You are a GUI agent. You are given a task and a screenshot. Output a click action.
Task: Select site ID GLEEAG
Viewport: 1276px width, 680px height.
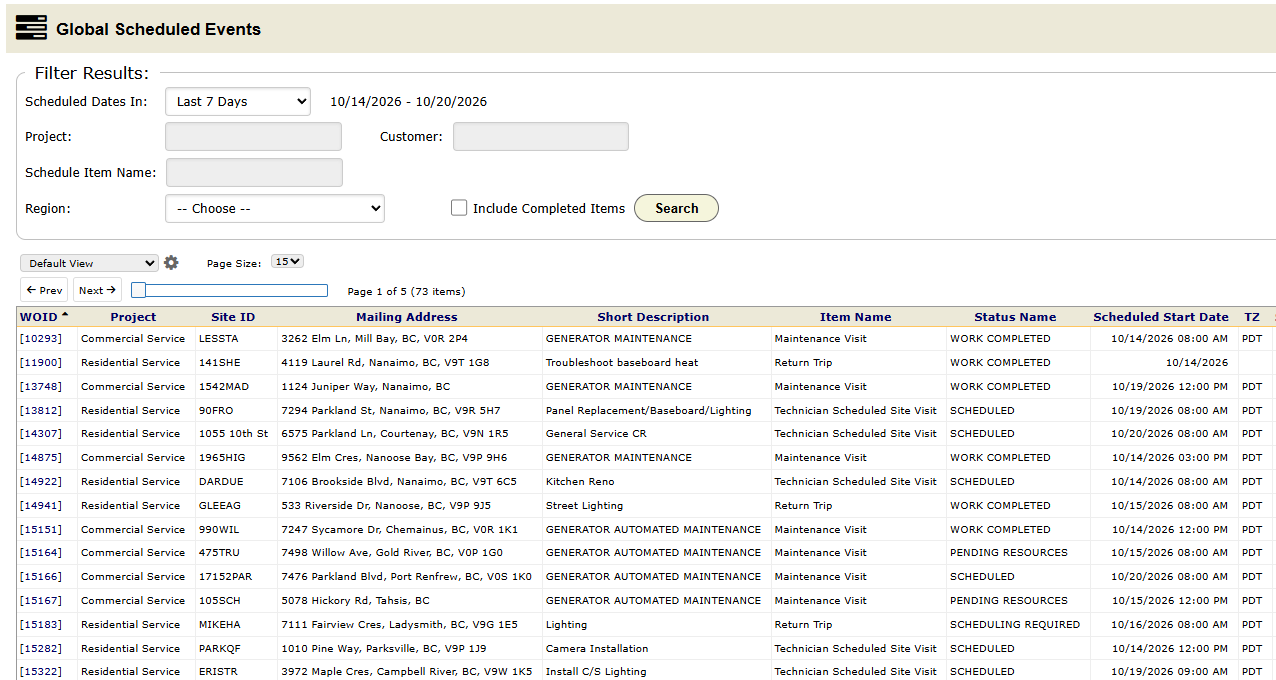(x=220, y=505)
